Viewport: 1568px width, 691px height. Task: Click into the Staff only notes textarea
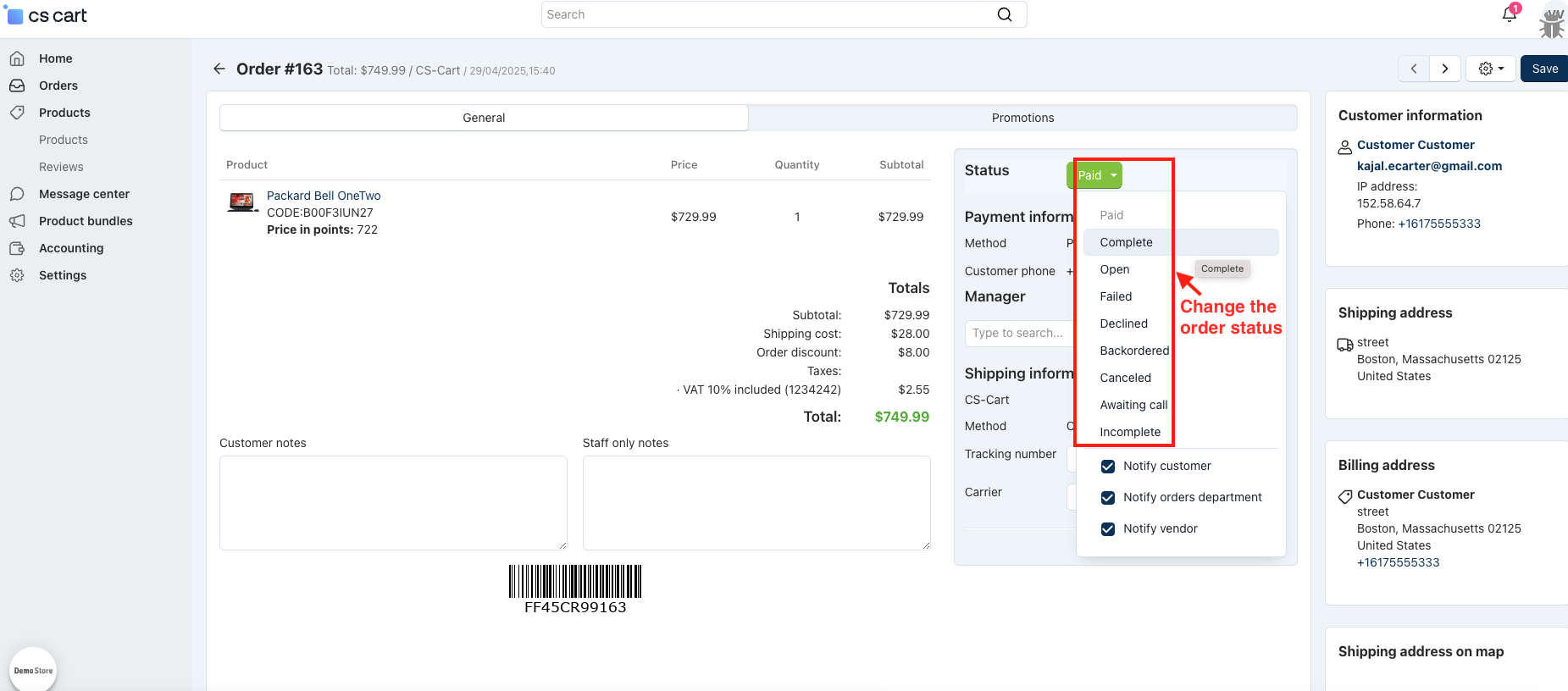(x=756, y=503)
